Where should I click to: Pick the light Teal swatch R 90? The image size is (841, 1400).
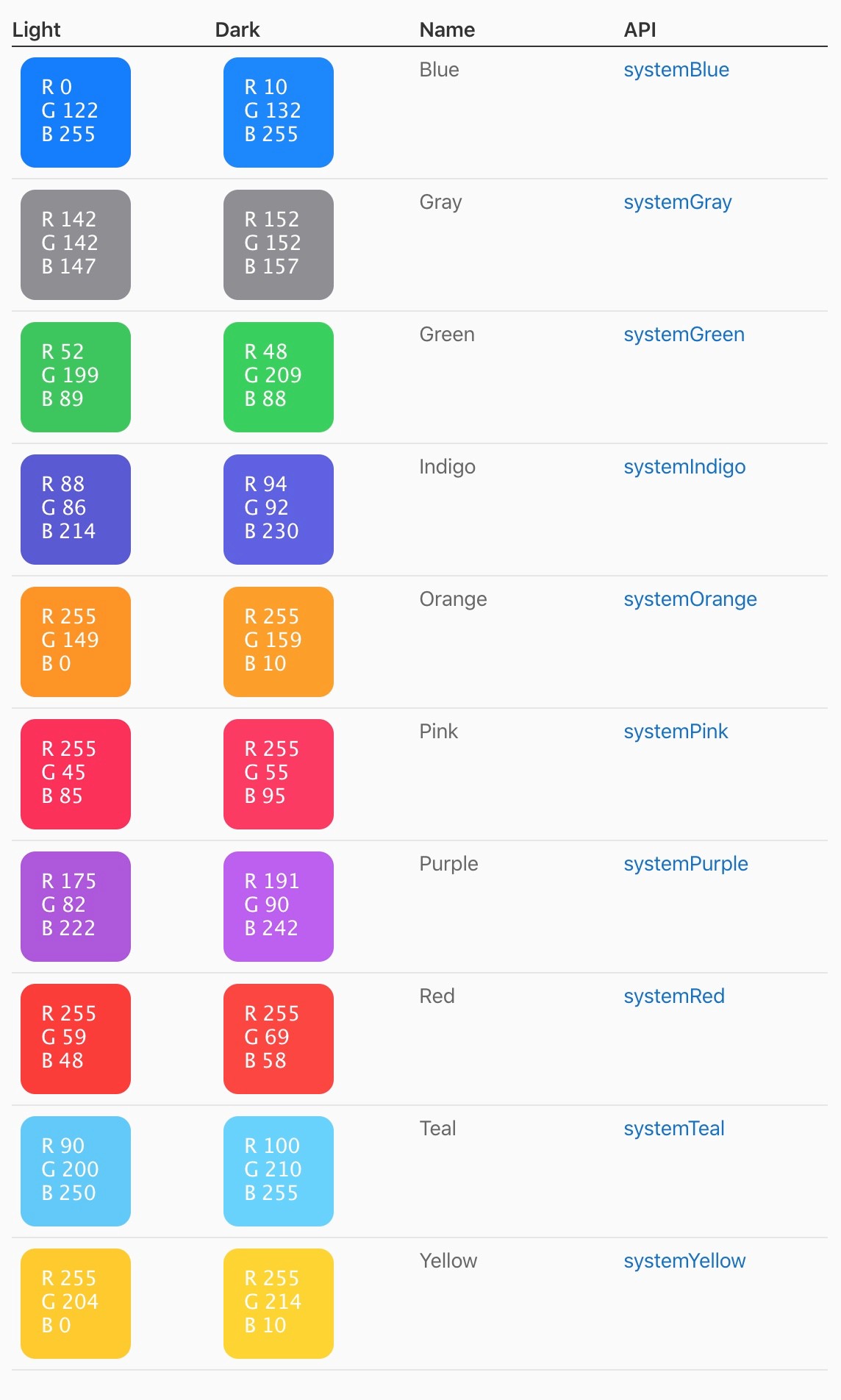pyautogui.click(x=76, y=1171)
